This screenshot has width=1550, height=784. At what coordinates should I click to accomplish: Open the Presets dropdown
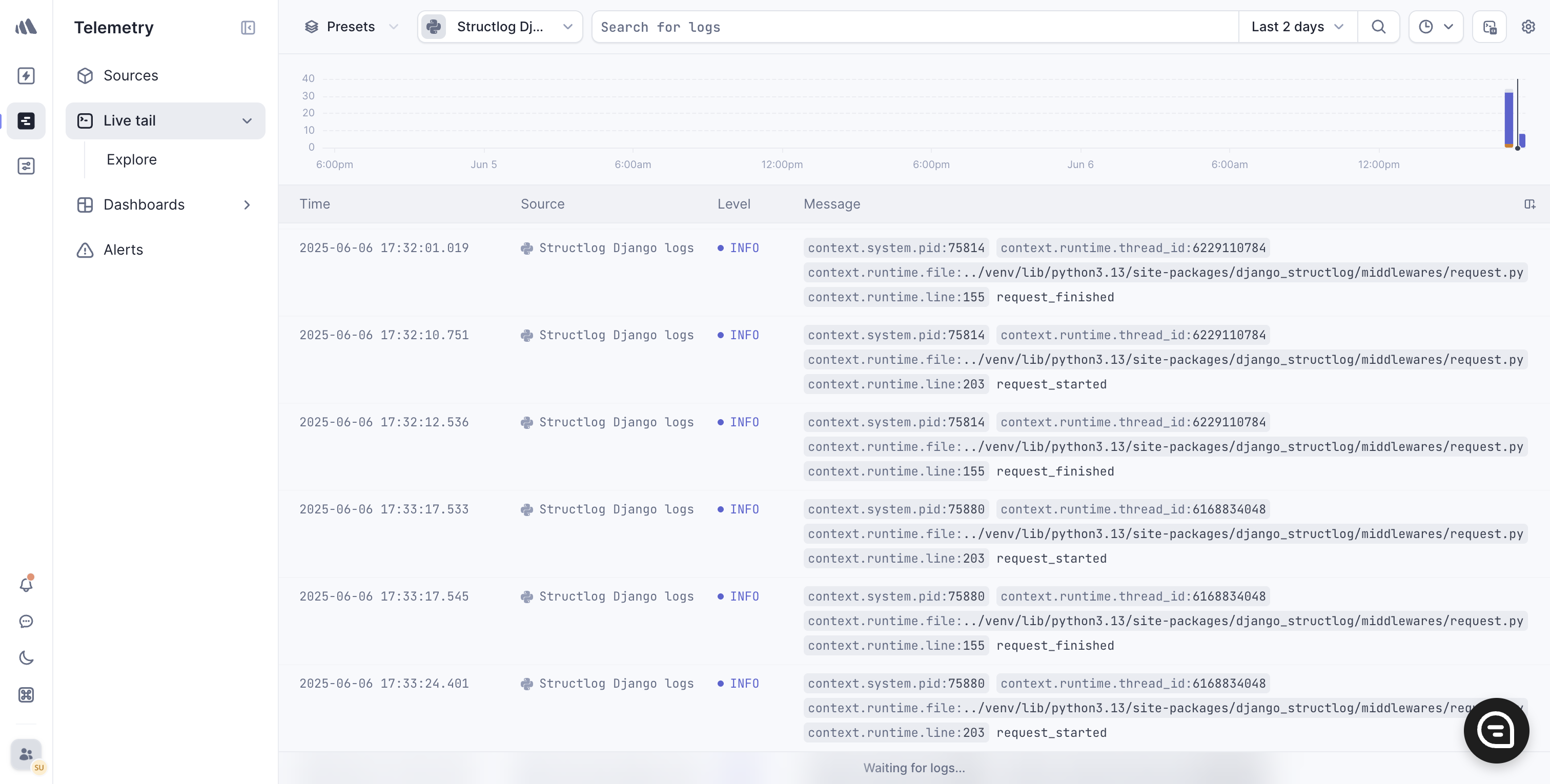pyautogui.click(x=352, y=27)
